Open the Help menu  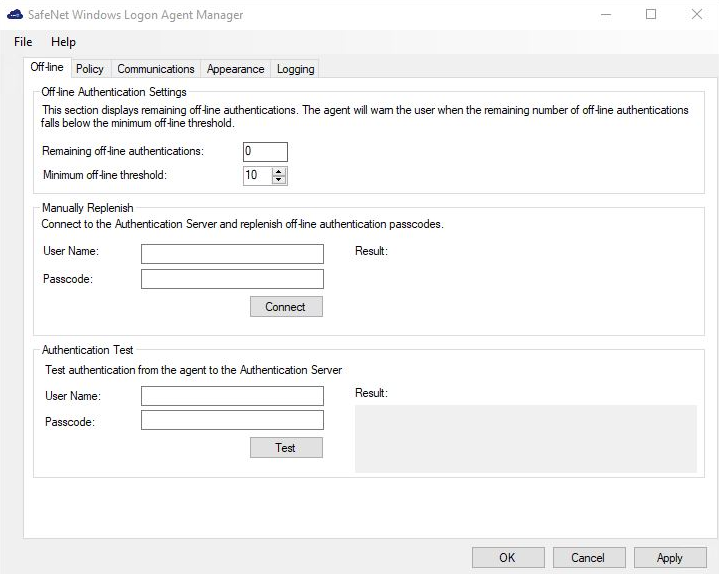click(63, 42)
